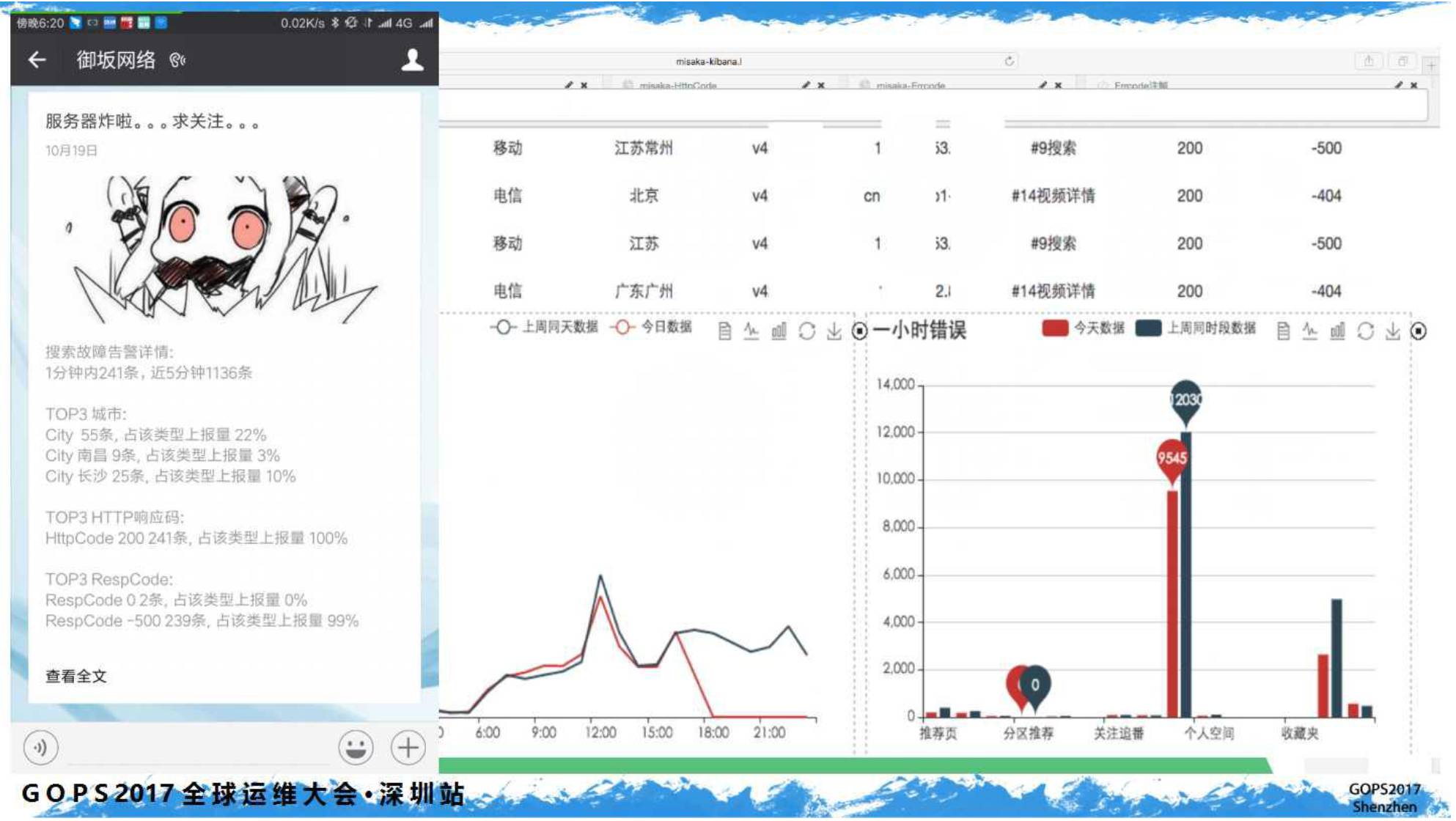1456x821 pixels.
Task: Download the 一小时错误 chart image
Action: (x=1392, y=331)
